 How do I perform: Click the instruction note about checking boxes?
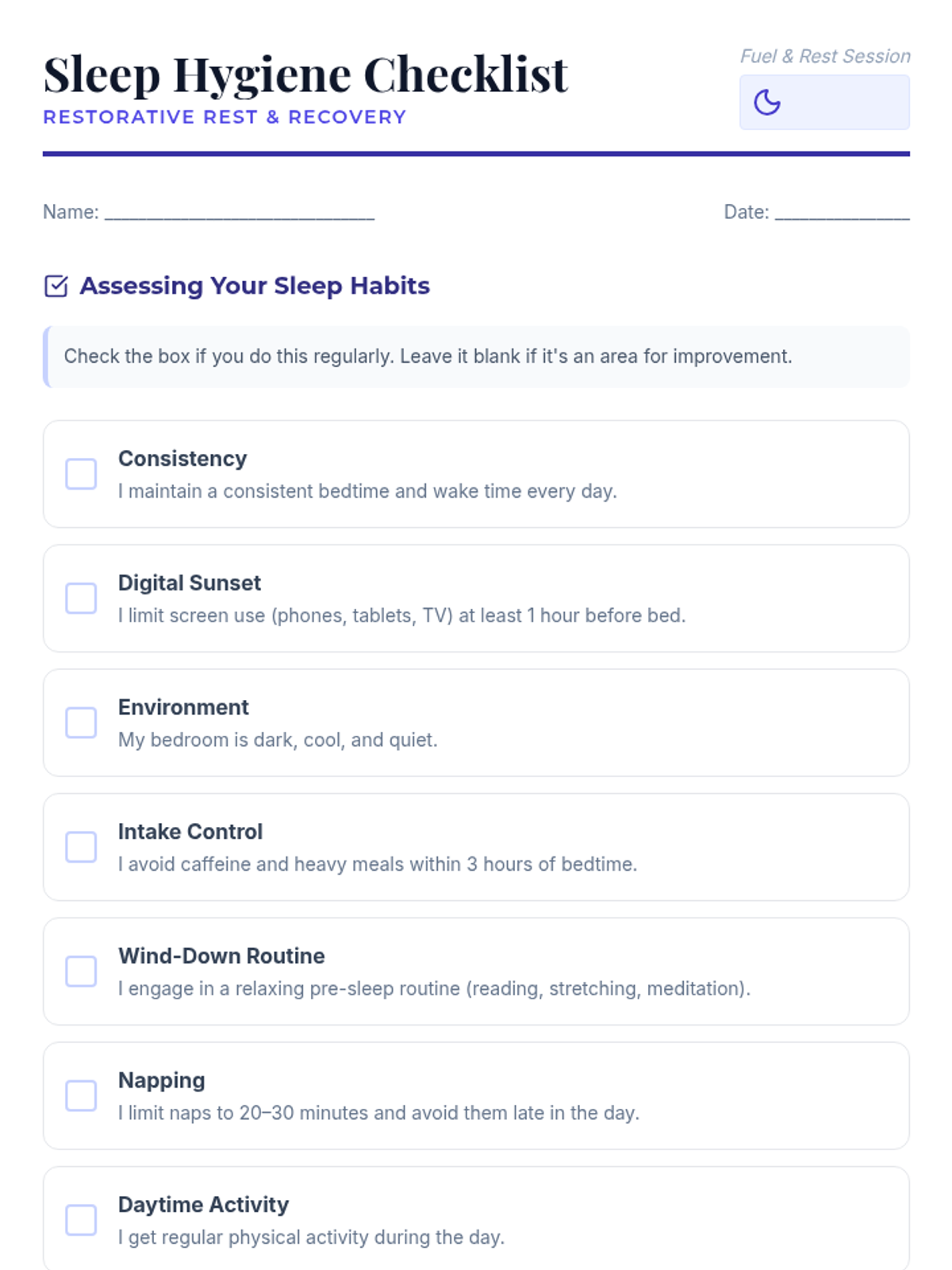(428, 356)
